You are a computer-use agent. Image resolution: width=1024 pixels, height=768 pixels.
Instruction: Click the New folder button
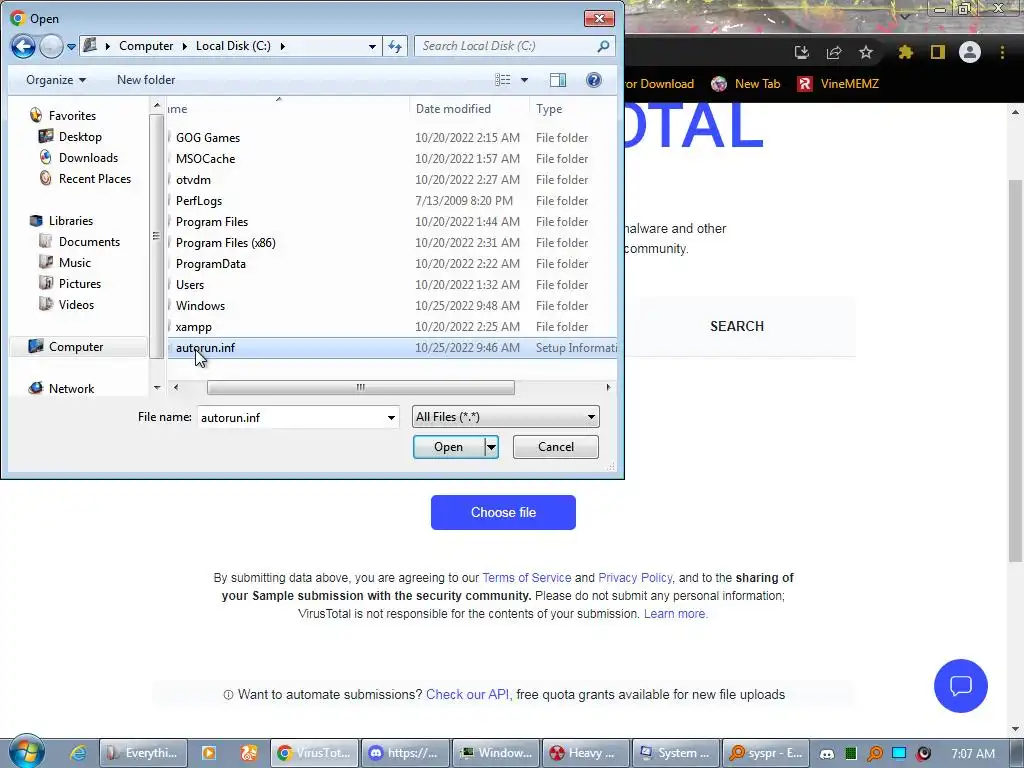point(146,80)
